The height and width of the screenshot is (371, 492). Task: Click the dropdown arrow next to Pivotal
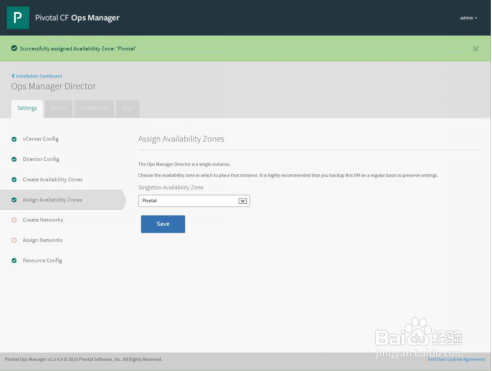click(x=242, y=201)
